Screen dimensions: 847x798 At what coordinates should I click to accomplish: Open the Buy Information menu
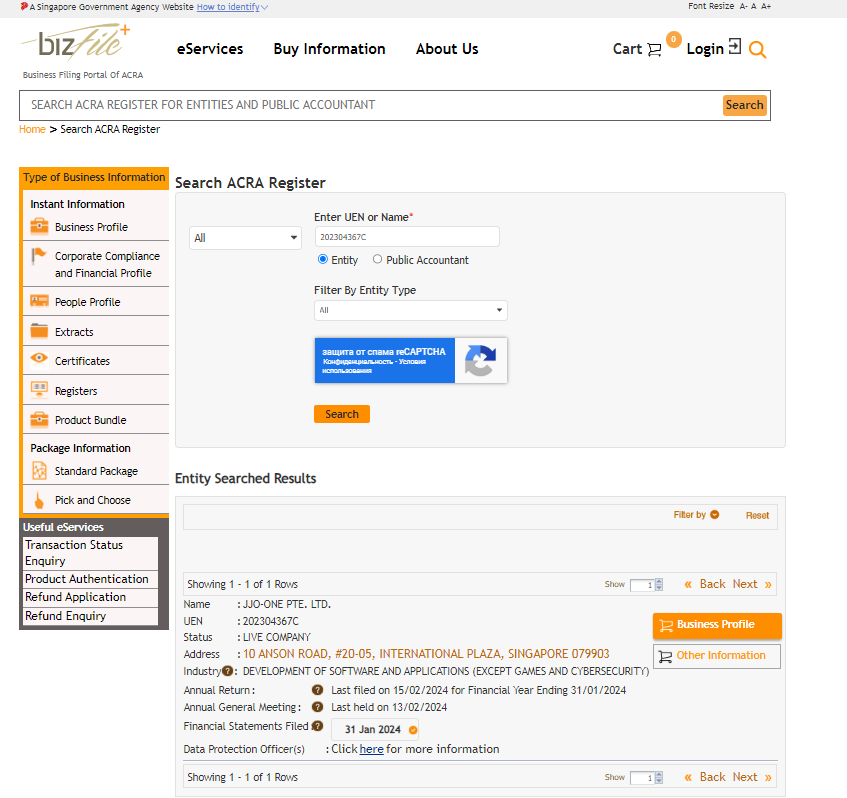329,49
